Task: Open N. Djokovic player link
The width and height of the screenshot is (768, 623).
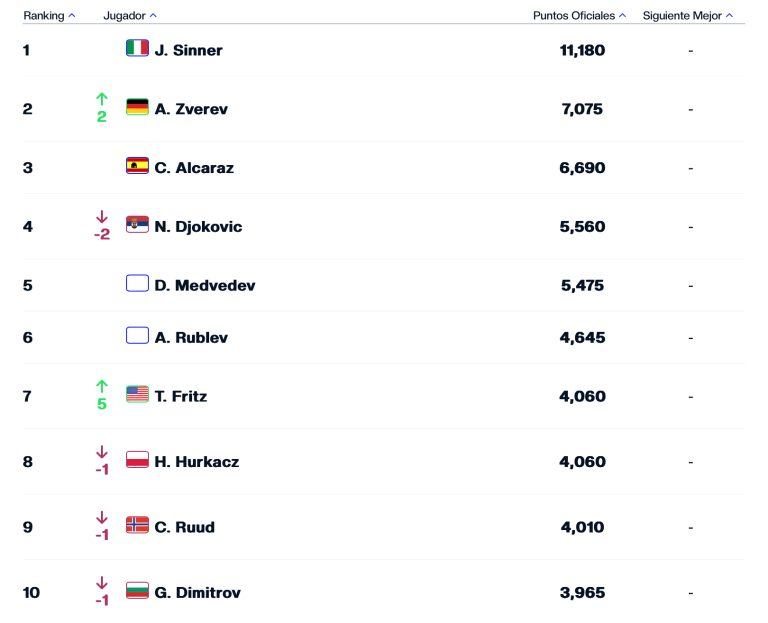Action: click(x=198, y=226)
